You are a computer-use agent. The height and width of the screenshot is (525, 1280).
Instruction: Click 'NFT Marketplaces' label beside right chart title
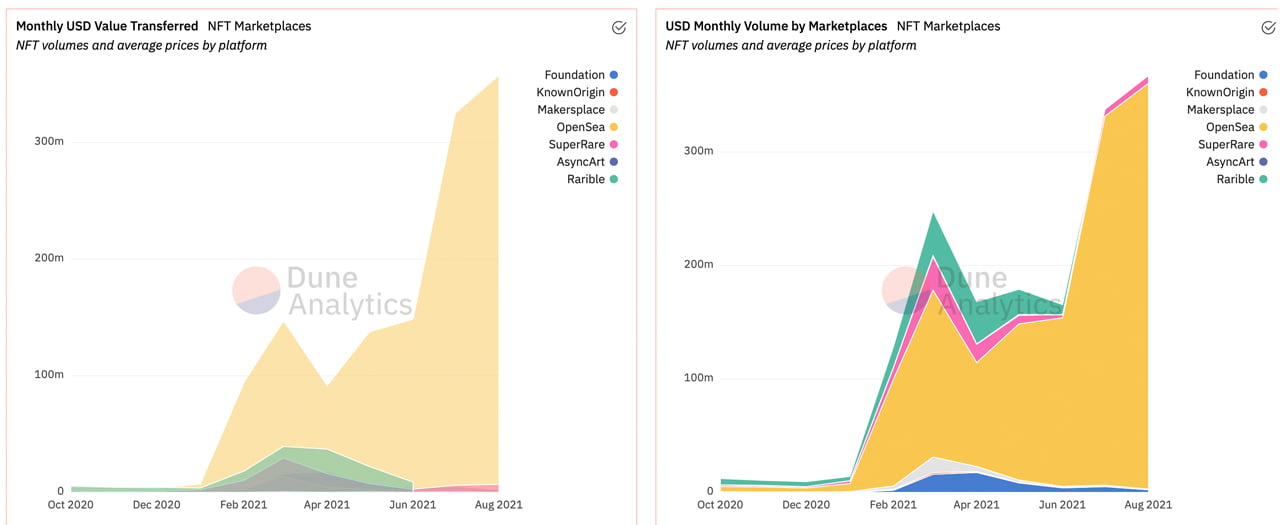[948, 26]
